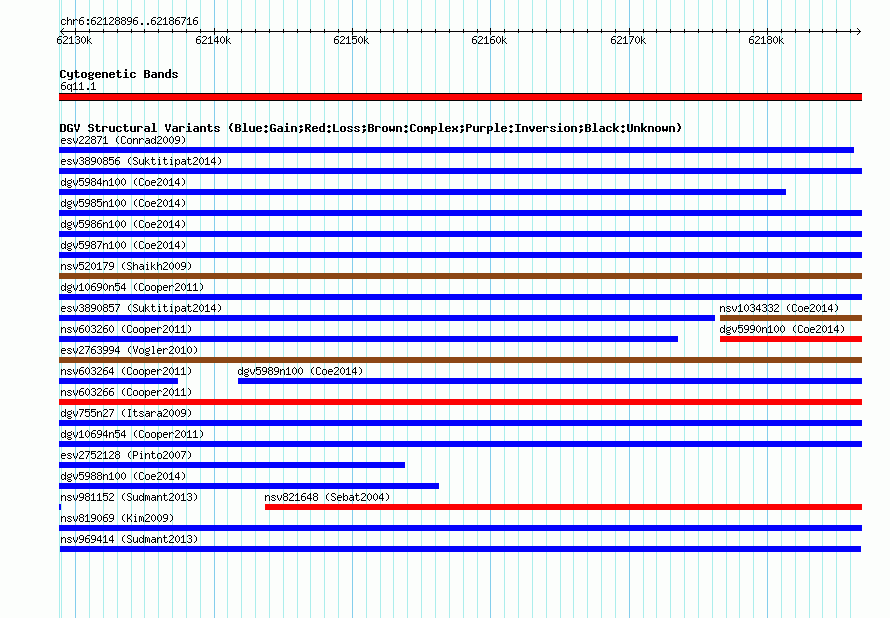Click the blue dgv5988n100 (Coe2014) gain bar
Viewport: 890px width, 618px height.
tap(249, 486)
